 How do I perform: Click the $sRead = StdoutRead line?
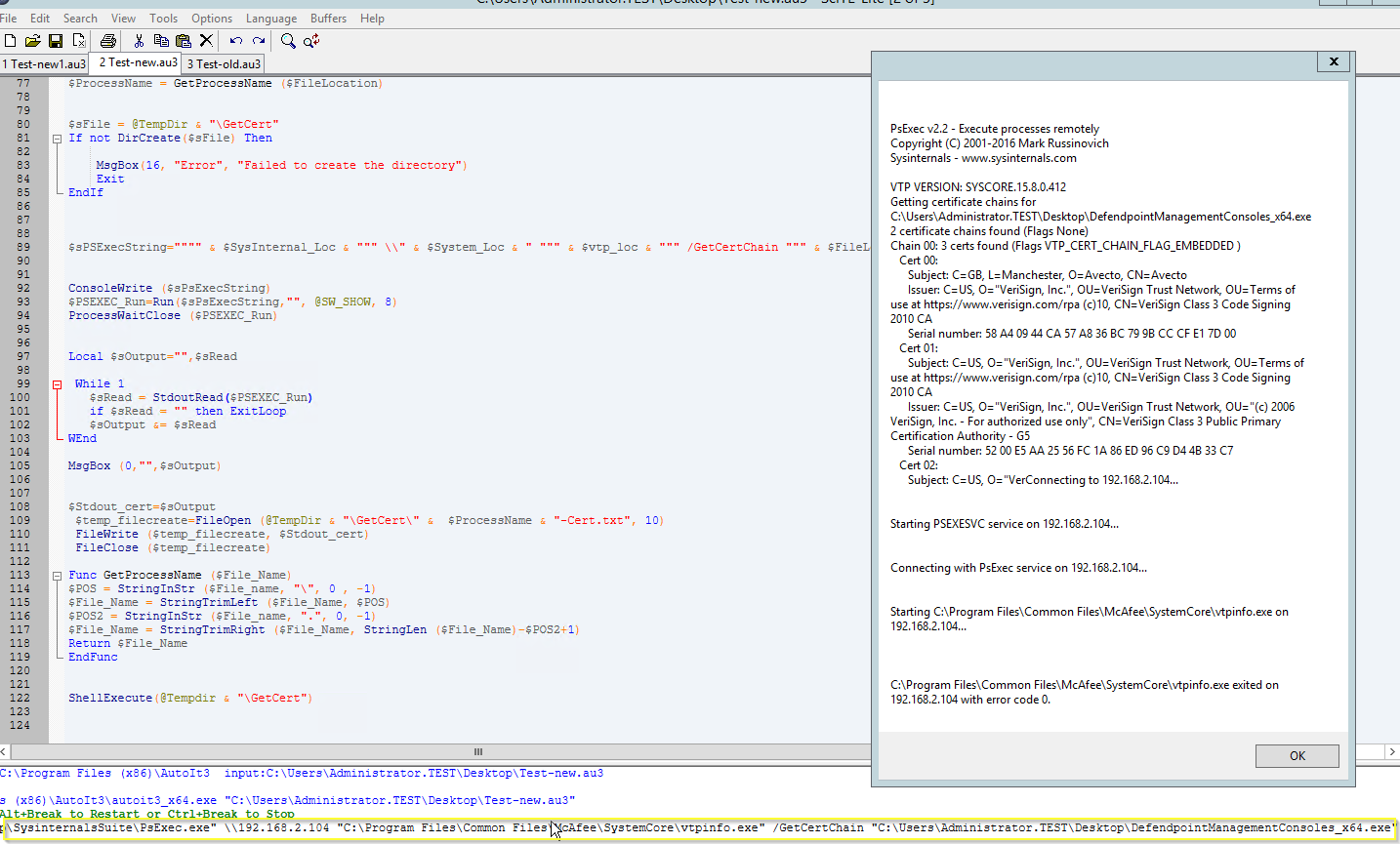tap(201, 398)
